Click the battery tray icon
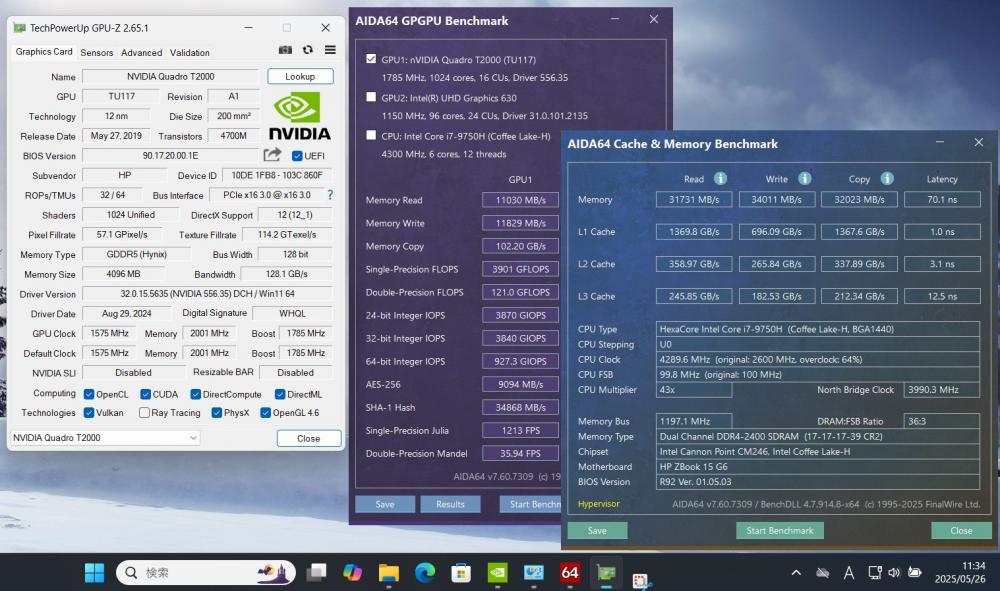This screenshot has height=591, width=1000. point(915,573)
